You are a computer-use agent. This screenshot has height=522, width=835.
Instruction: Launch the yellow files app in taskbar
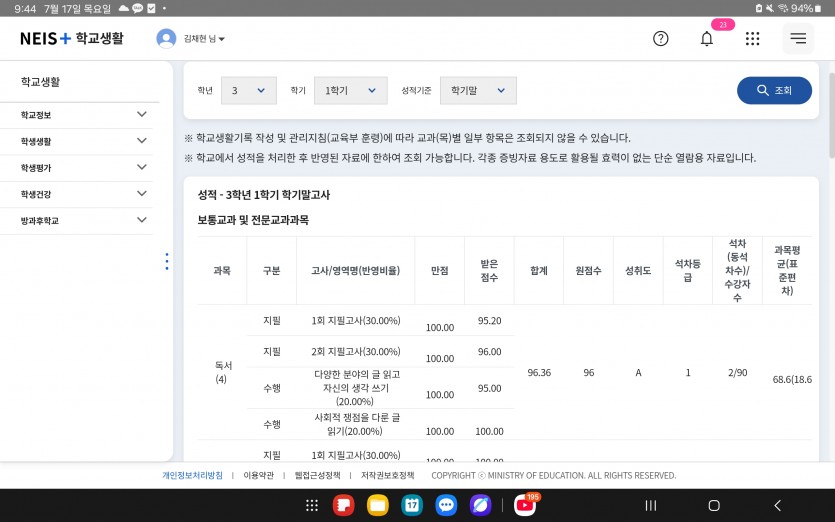tap(378, 505)
